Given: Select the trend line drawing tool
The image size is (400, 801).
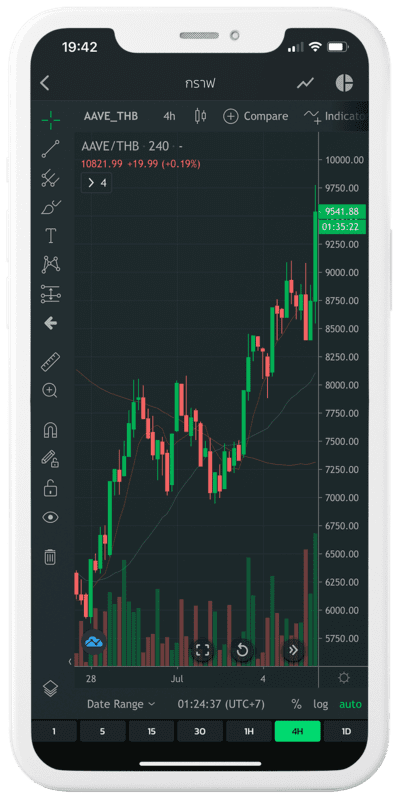Looking at the screenshot, I should [50, 149].
